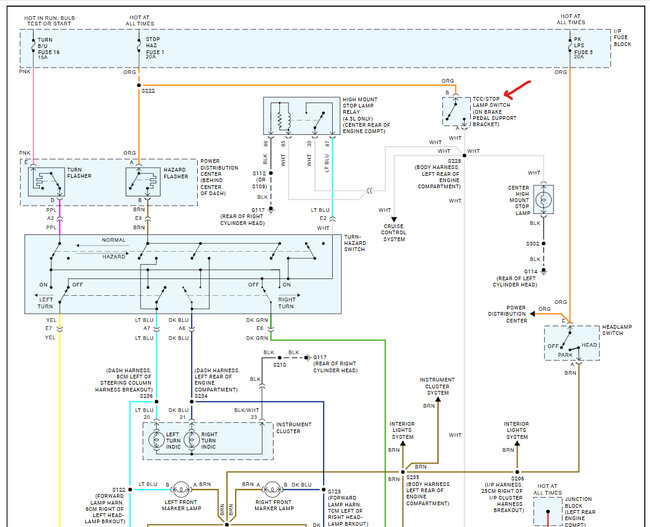Click the red hand-drawn arrow annotation
The width and height of the screenshot is (650, 527).
click(517, 90)
